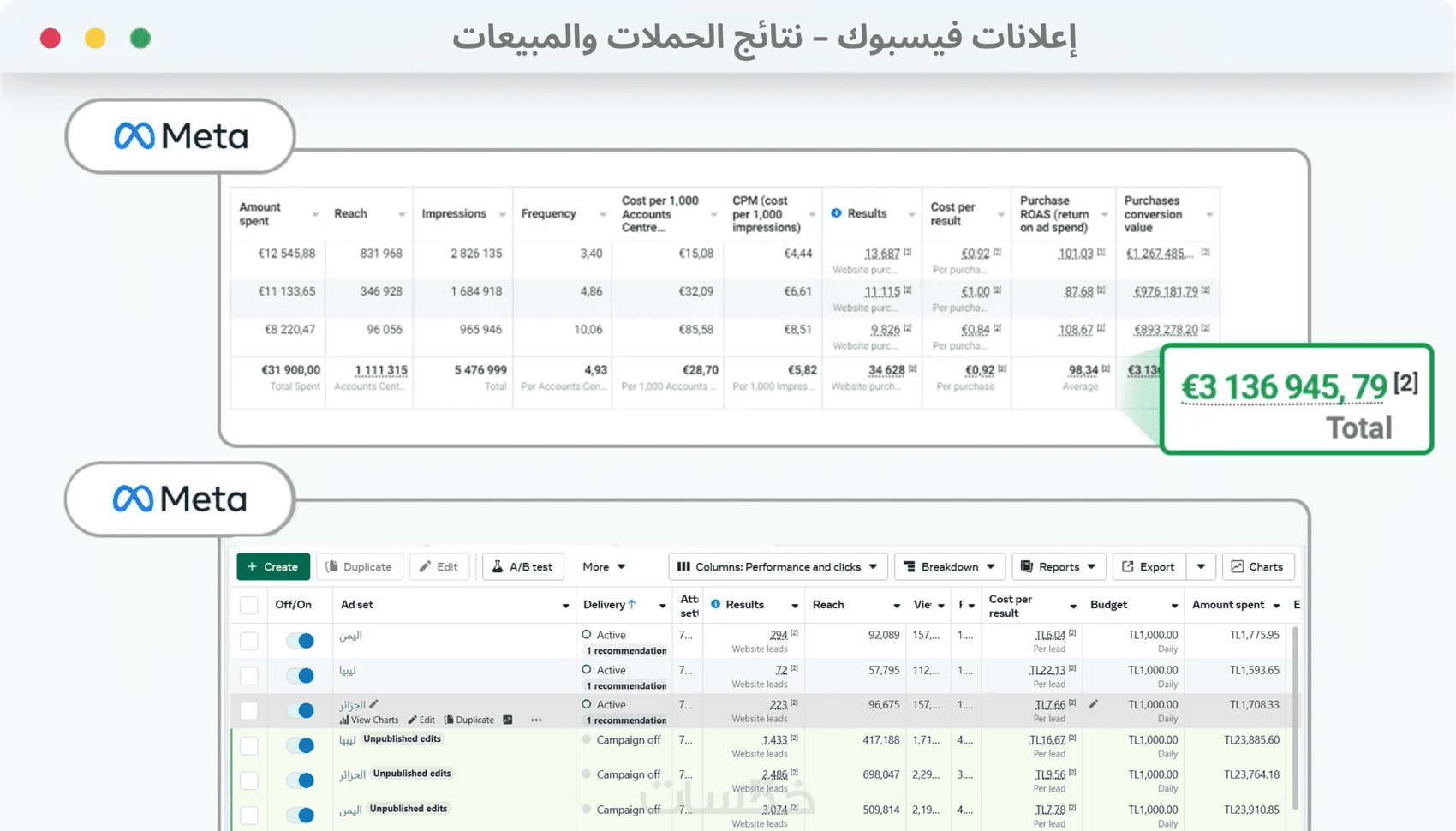Image resolution: width=1456 pixels, height=831 pixels.
Task: Switch off ليبيا ad set with unpublished edits
Action: tap(300, 745)
